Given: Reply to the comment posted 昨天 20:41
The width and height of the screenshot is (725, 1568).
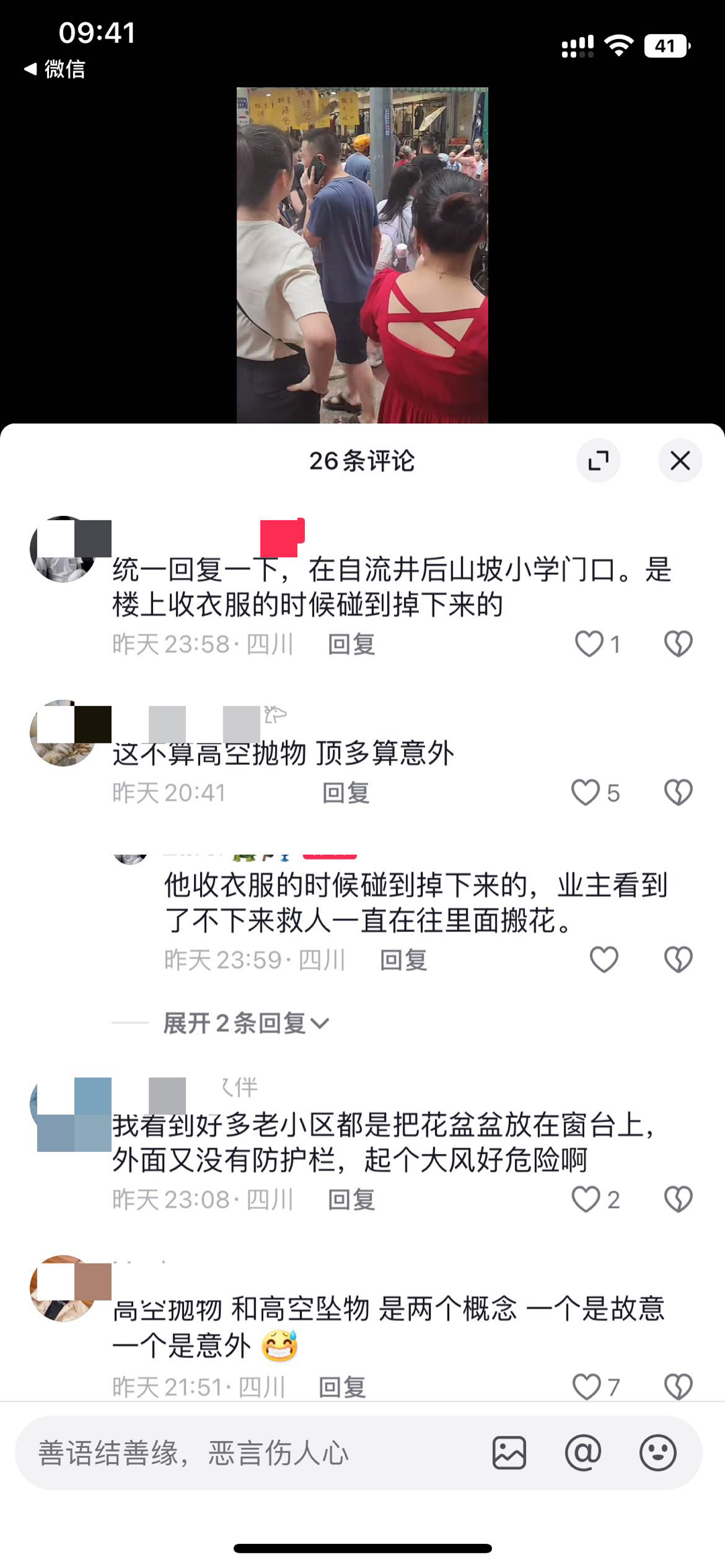Looking at the screenshot, I should pos(346,792).
